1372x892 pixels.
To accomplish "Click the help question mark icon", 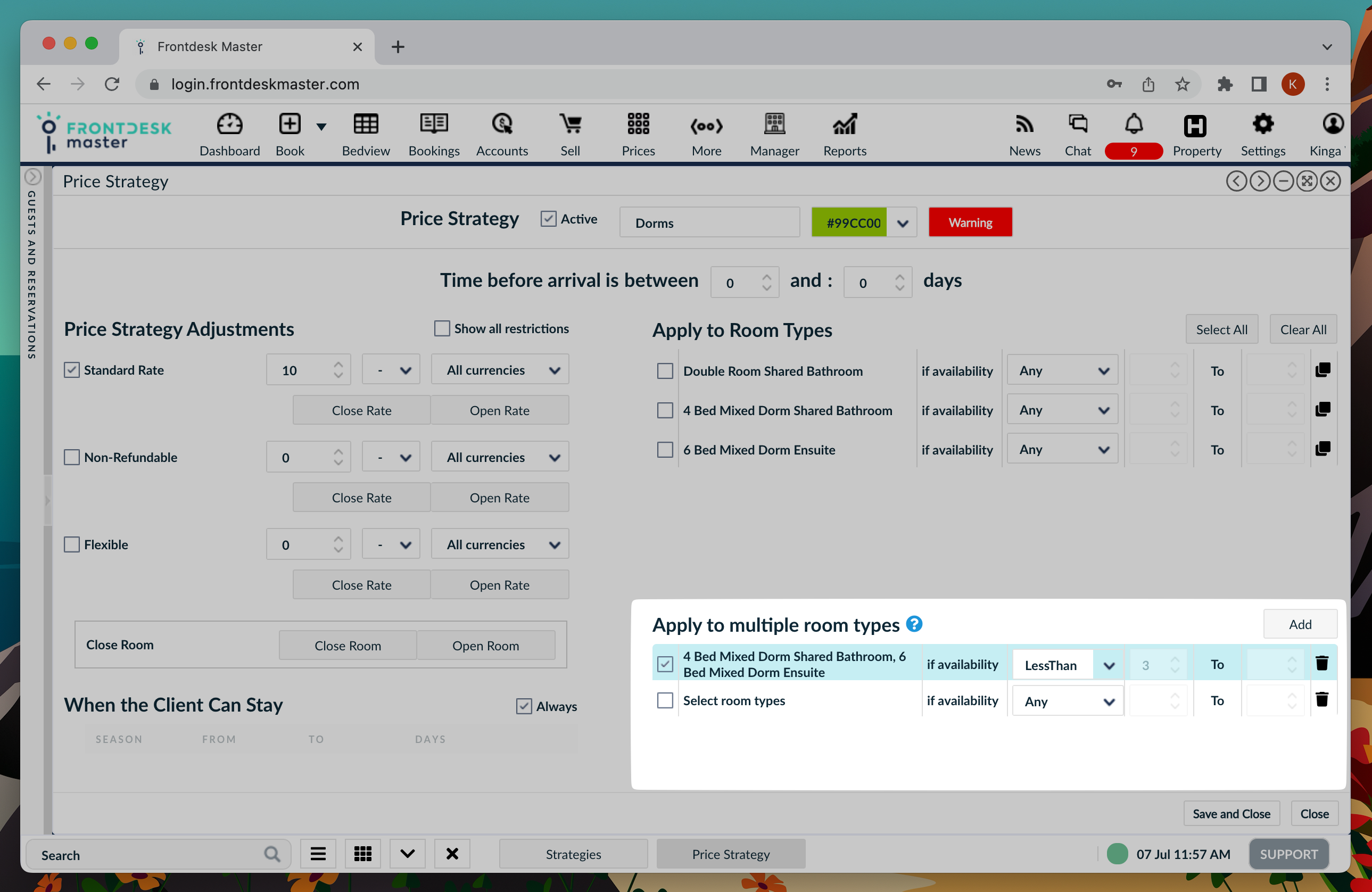I will pyautogui.click(x=914, y=624).
